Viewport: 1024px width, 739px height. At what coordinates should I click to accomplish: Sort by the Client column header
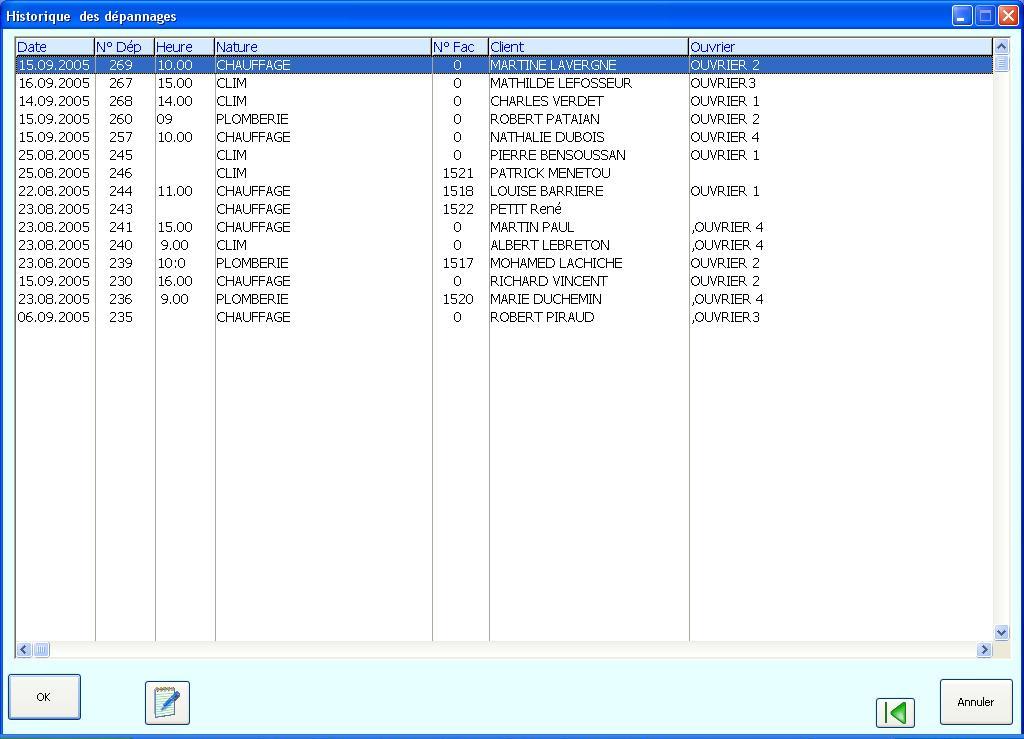point(588,47)
